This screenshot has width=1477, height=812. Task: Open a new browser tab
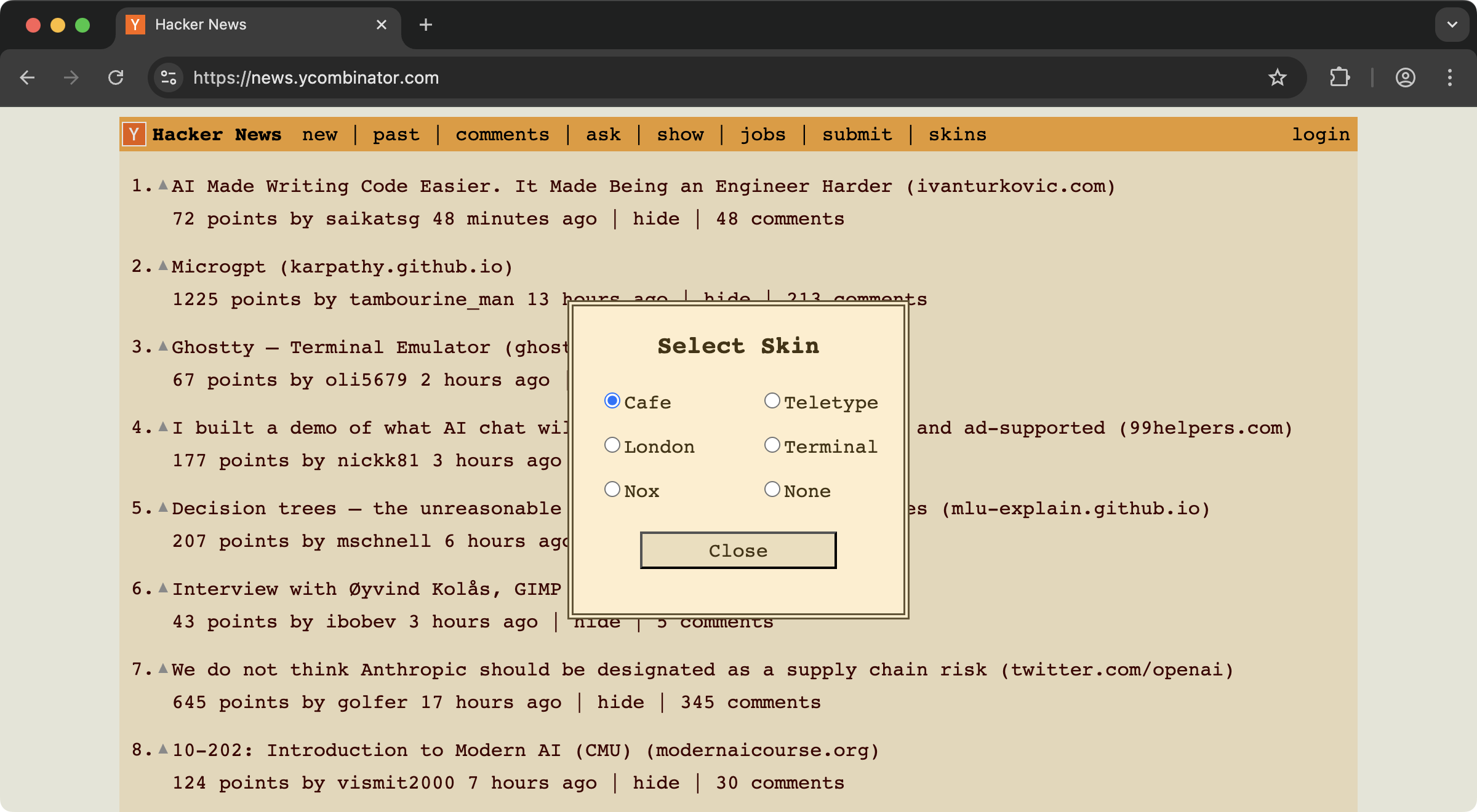425,25
